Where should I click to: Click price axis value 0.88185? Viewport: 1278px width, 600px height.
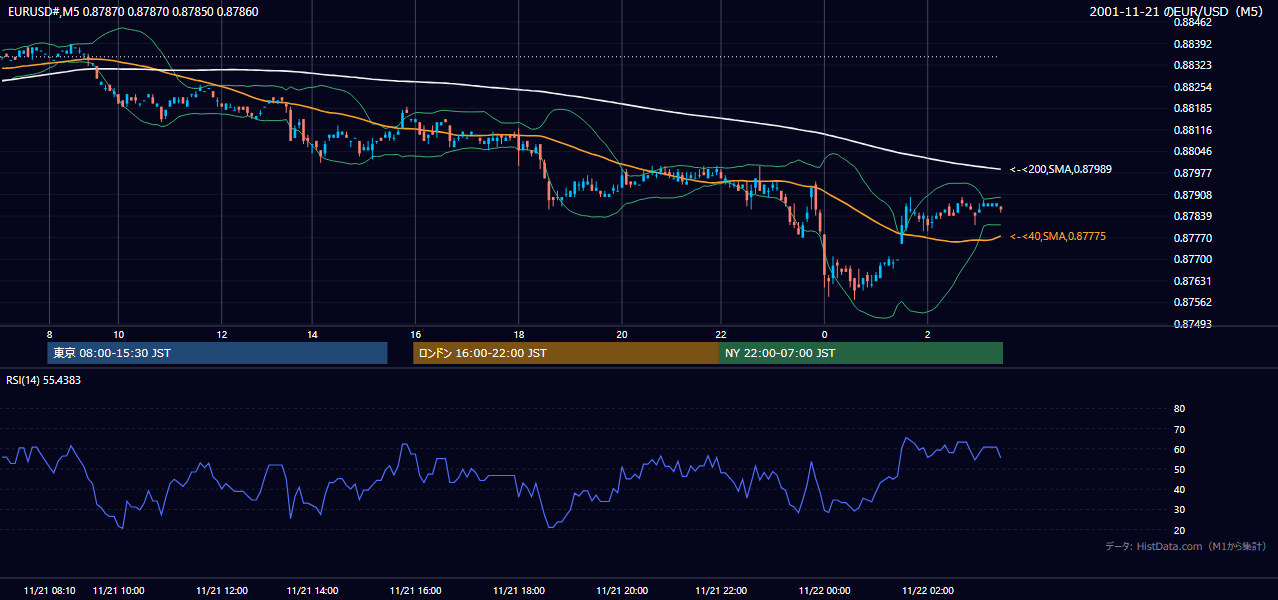pyautogui.click(x=1192, y=108)
